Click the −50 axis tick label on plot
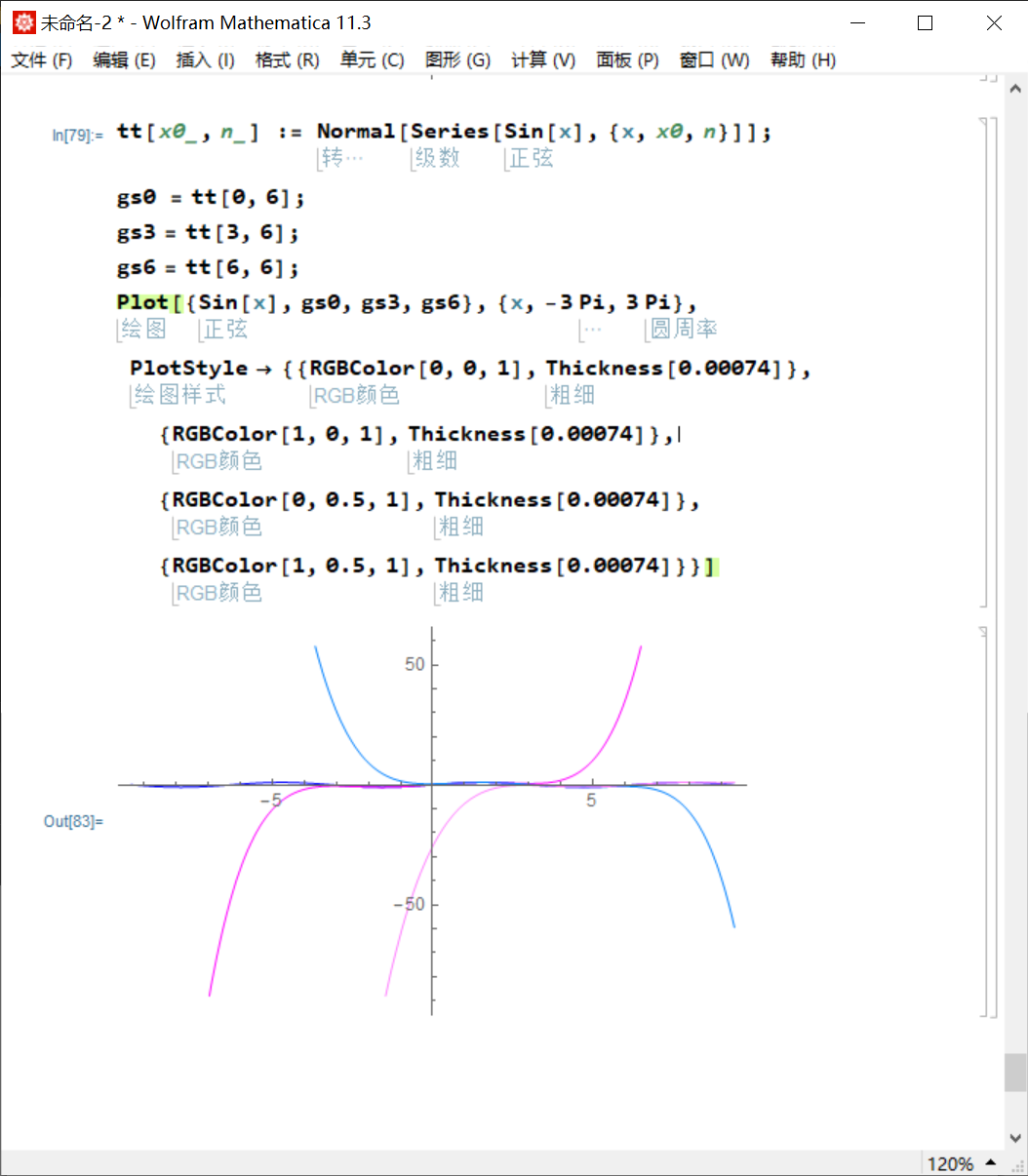This screenshot has width=1028, height=1176. point(410,904)
